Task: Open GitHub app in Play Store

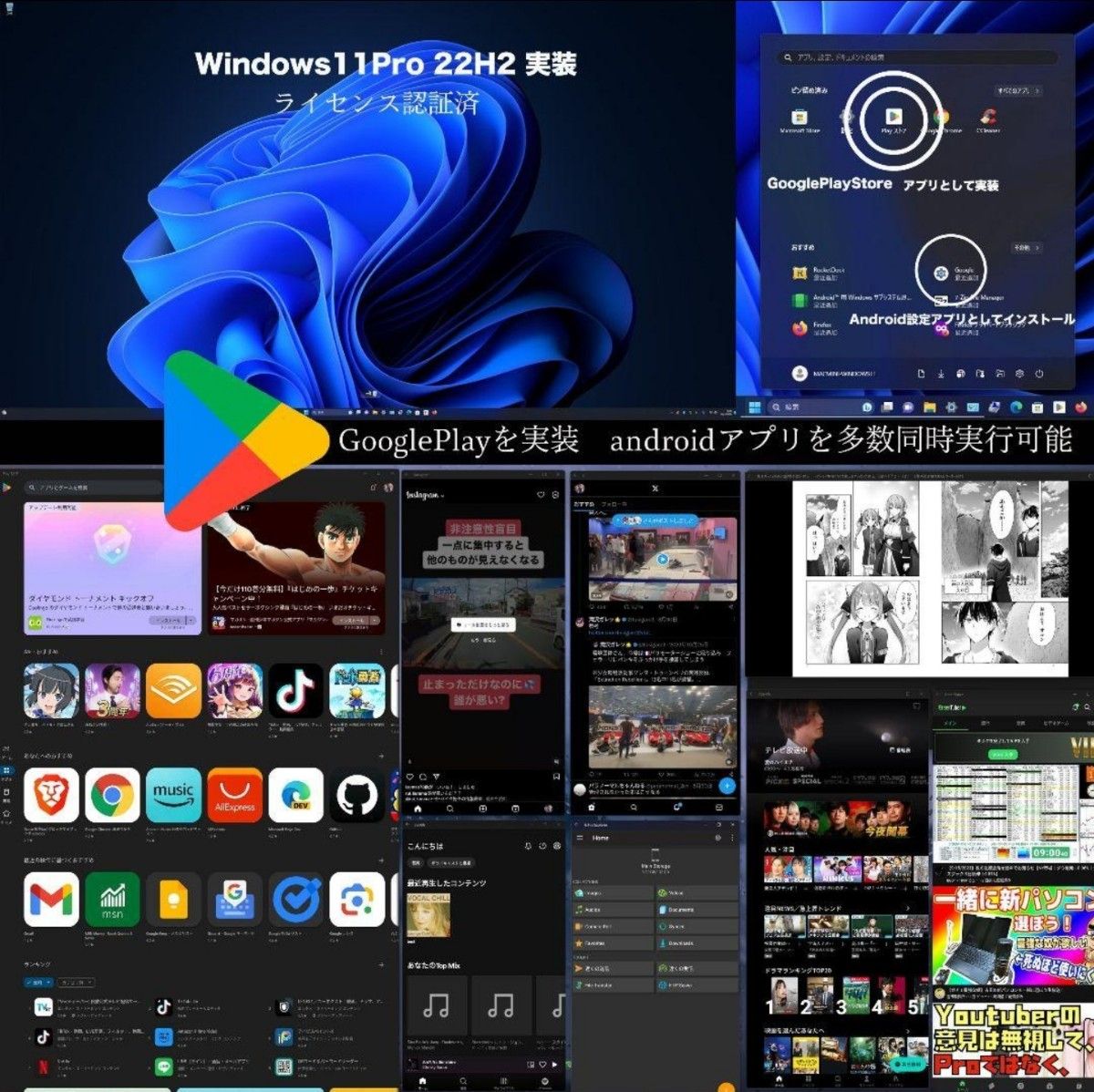Action: point(356,796)
